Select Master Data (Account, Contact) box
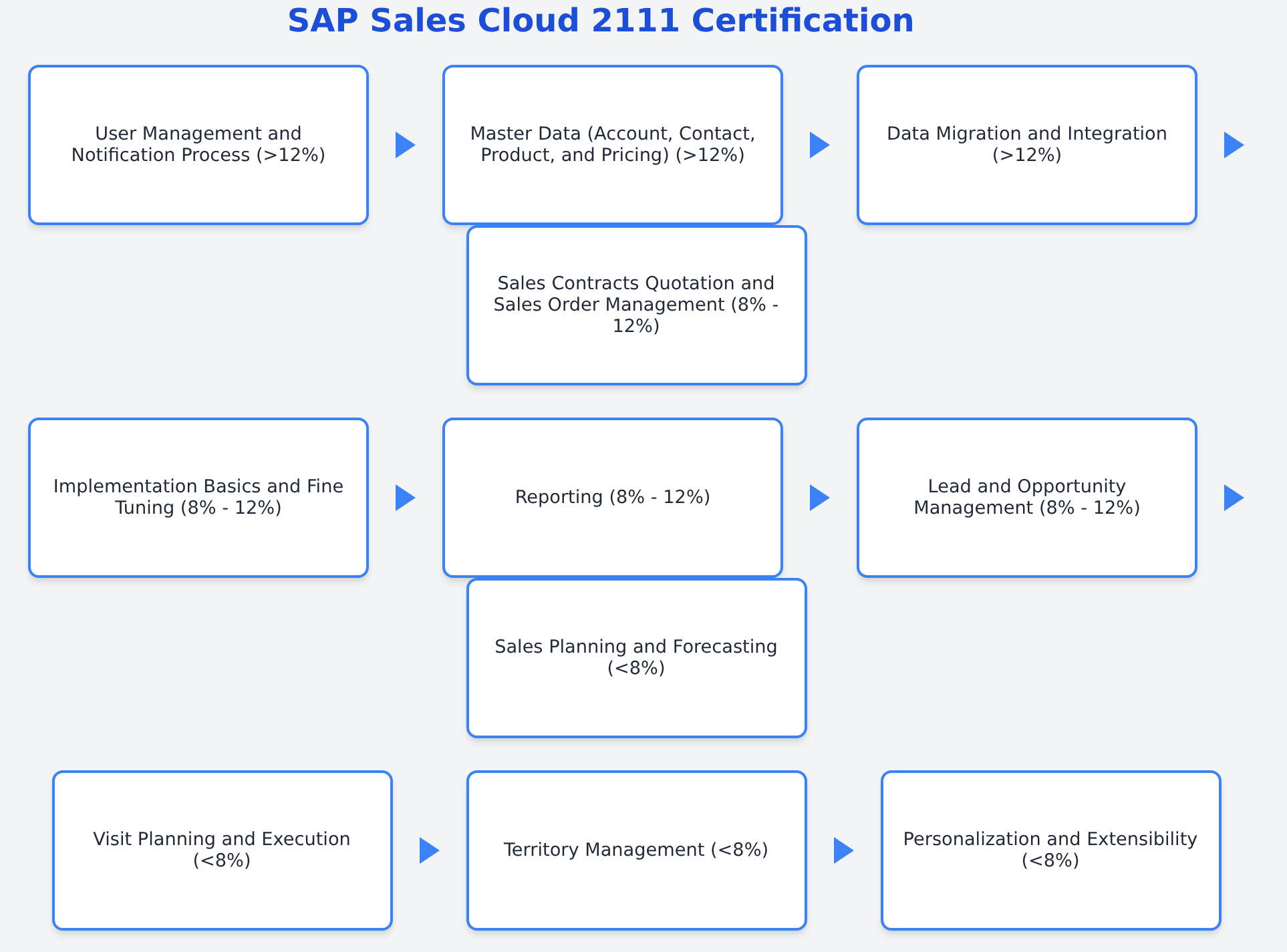 pos(613,145)
